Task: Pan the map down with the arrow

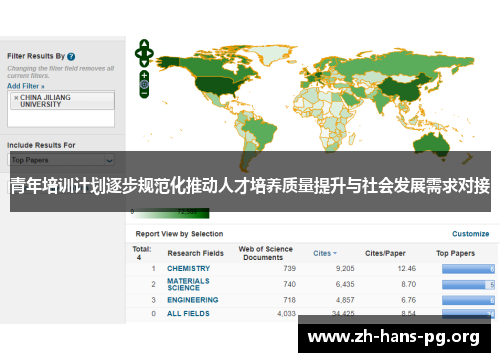Action: click(144, 62)
